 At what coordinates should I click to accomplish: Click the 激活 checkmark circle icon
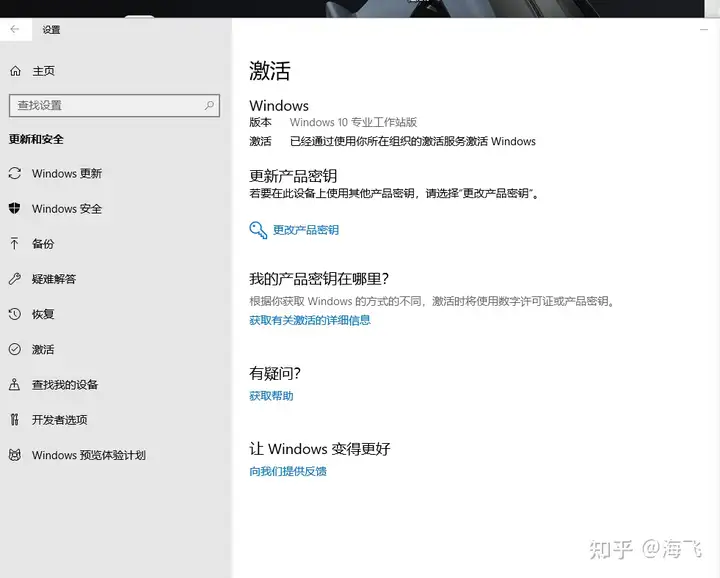15,349
